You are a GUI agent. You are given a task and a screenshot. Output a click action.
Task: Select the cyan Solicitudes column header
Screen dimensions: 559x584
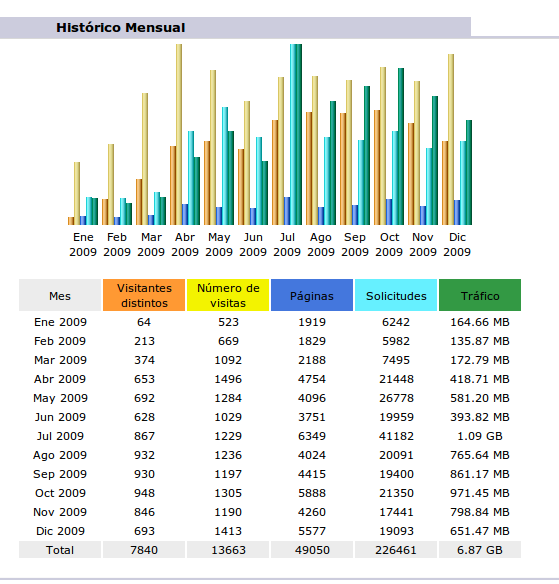point(396,295)
